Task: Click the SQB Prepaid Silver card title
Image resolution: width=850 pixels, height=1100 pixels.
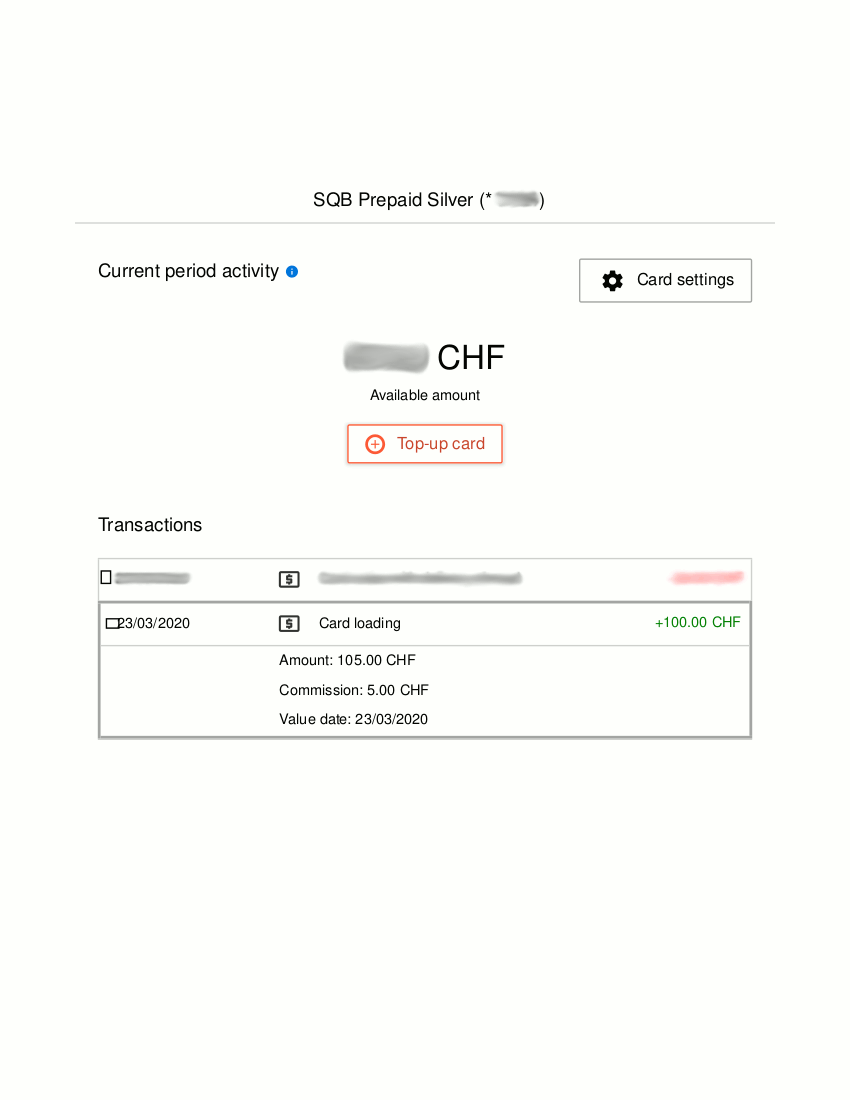Action: 393,200
